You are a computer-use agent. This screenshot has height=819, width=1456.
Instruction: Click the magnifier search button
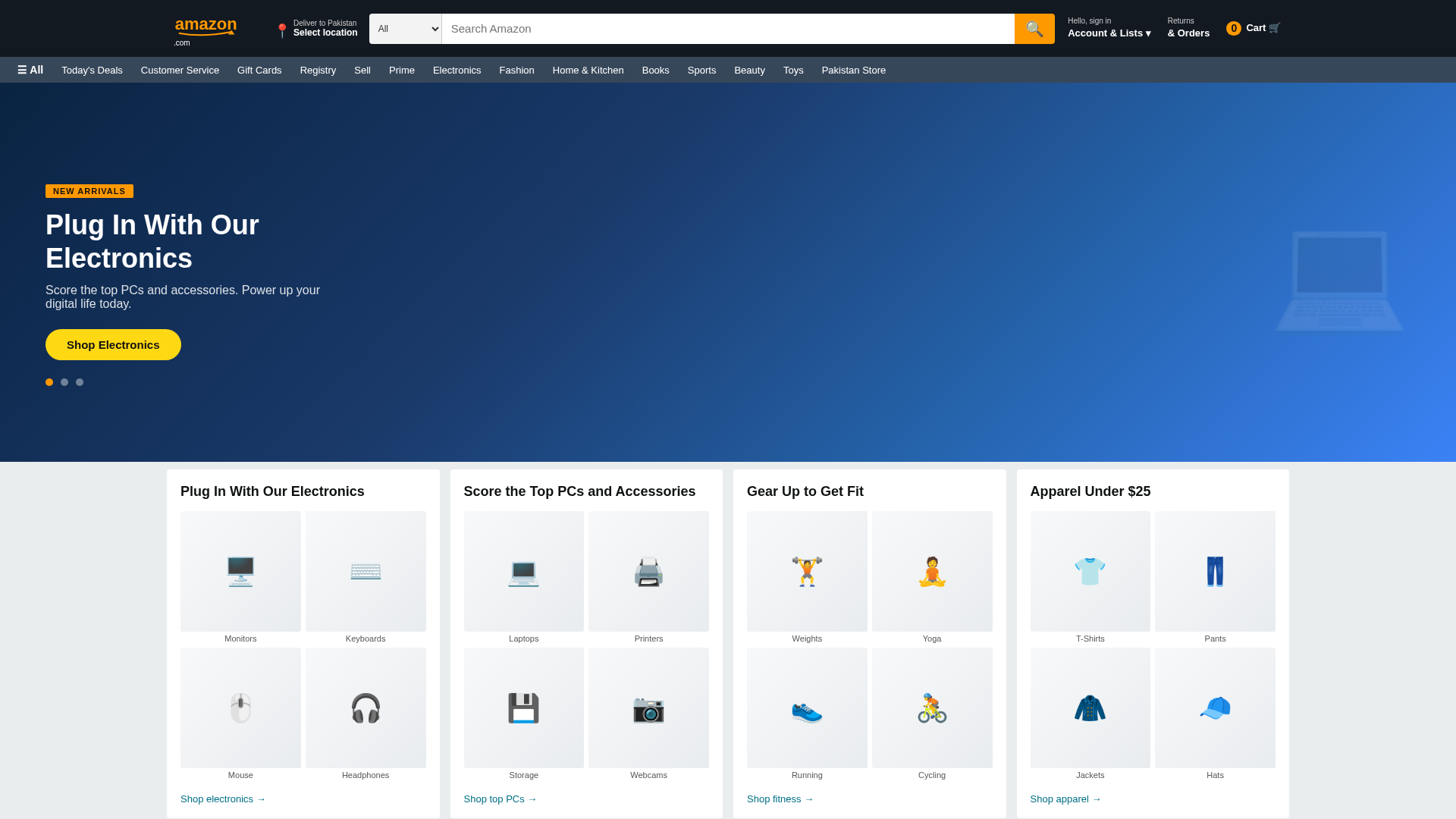pyautogui.click(x=1034, y=29)
